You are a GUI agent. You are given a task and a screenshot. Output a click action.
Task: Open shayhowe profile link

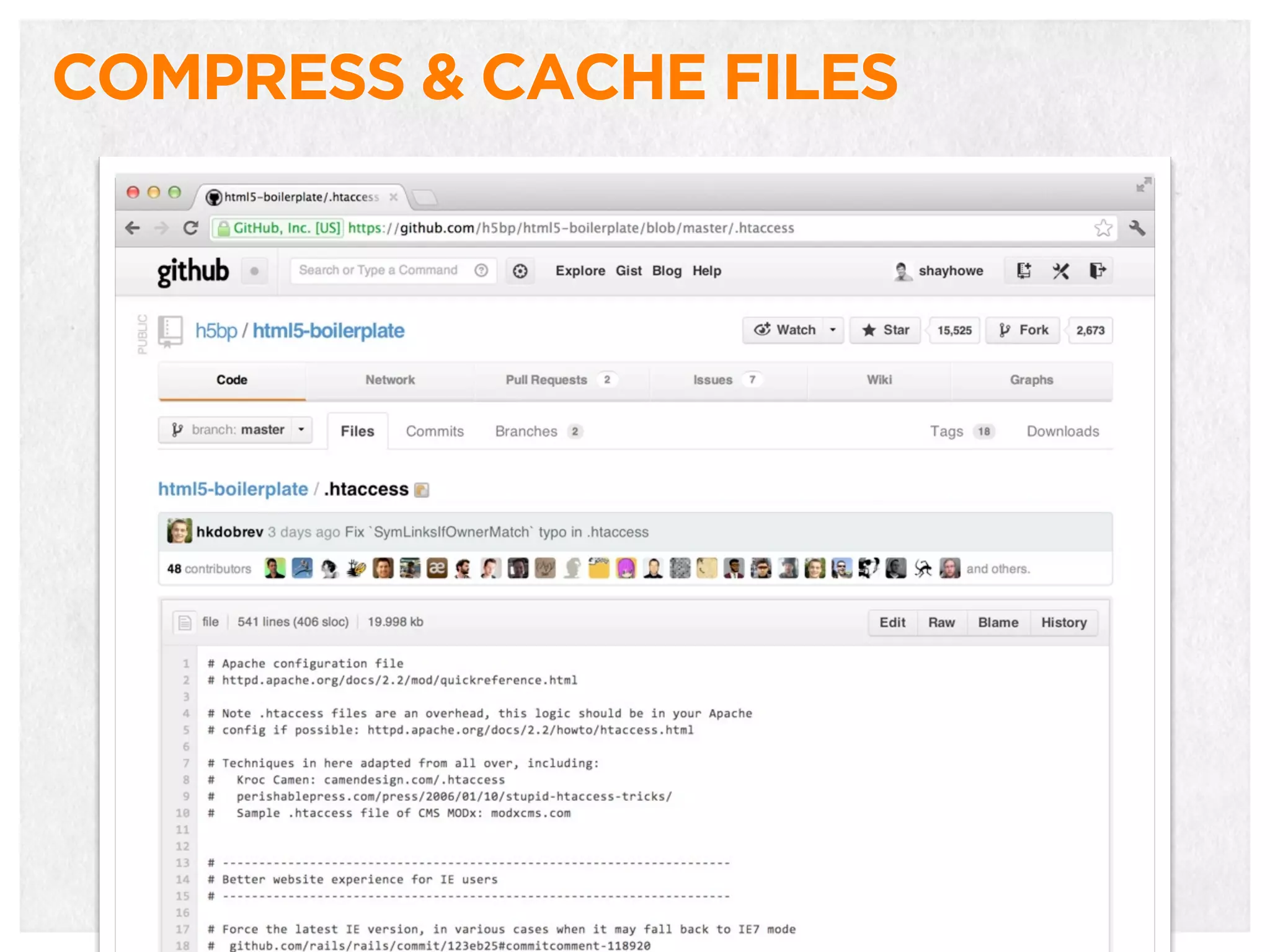[x=951, y=271]
